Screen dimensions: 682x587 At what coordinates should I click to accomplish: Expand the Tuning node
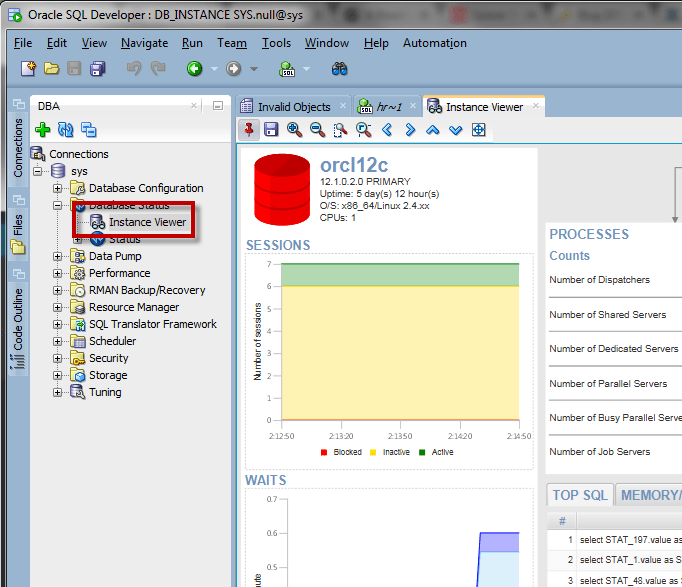(x=57, y=392)
